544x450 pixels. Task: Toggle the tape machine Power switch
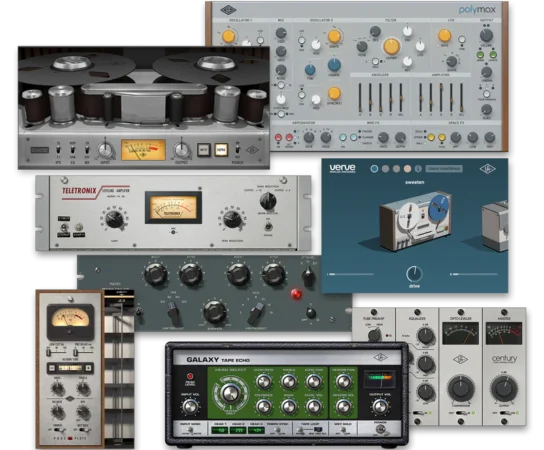click(237, 150)
